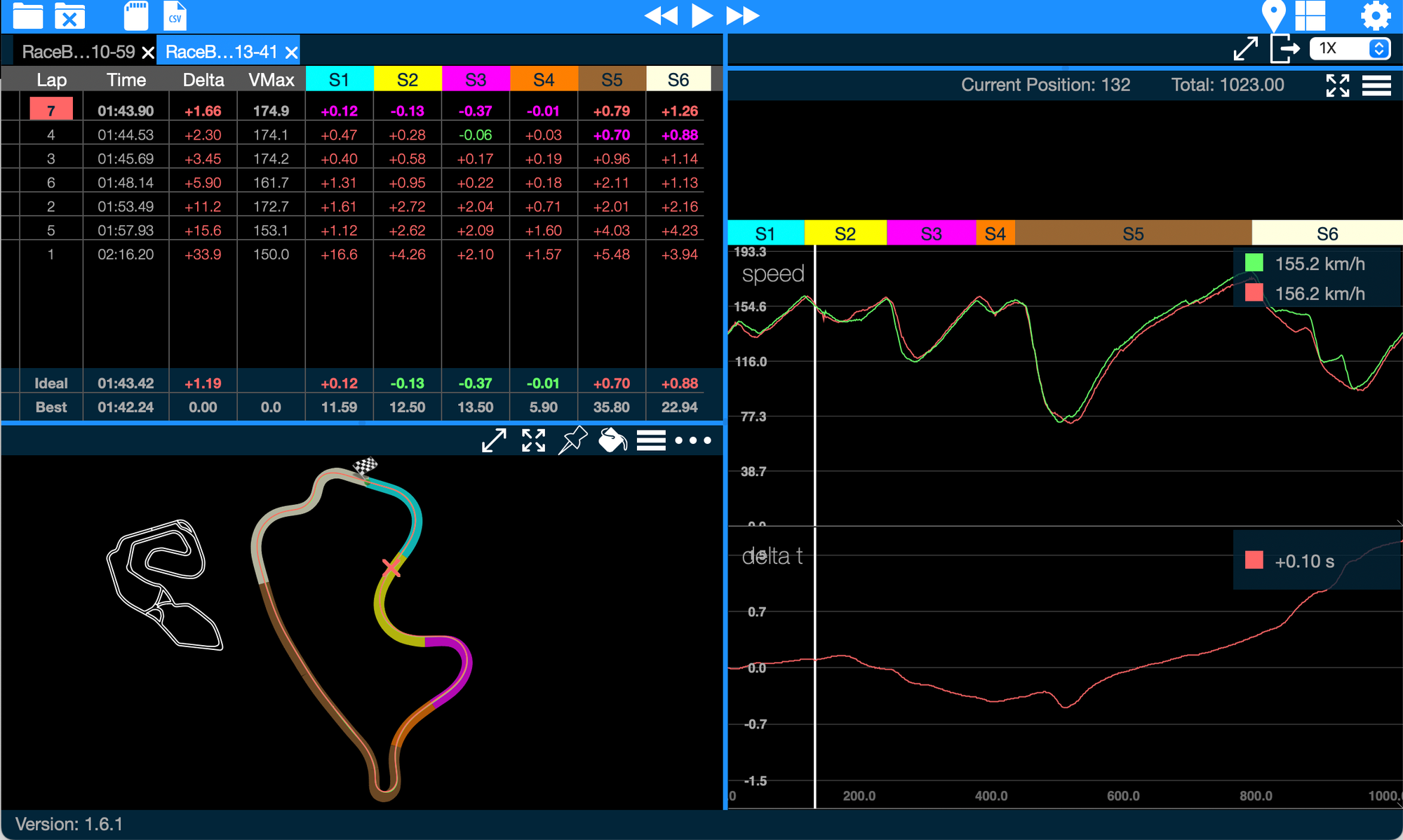Screen dimensions: 1403x840
Task: Click the pin icon above the map
Action: click(x=572, y=440)
